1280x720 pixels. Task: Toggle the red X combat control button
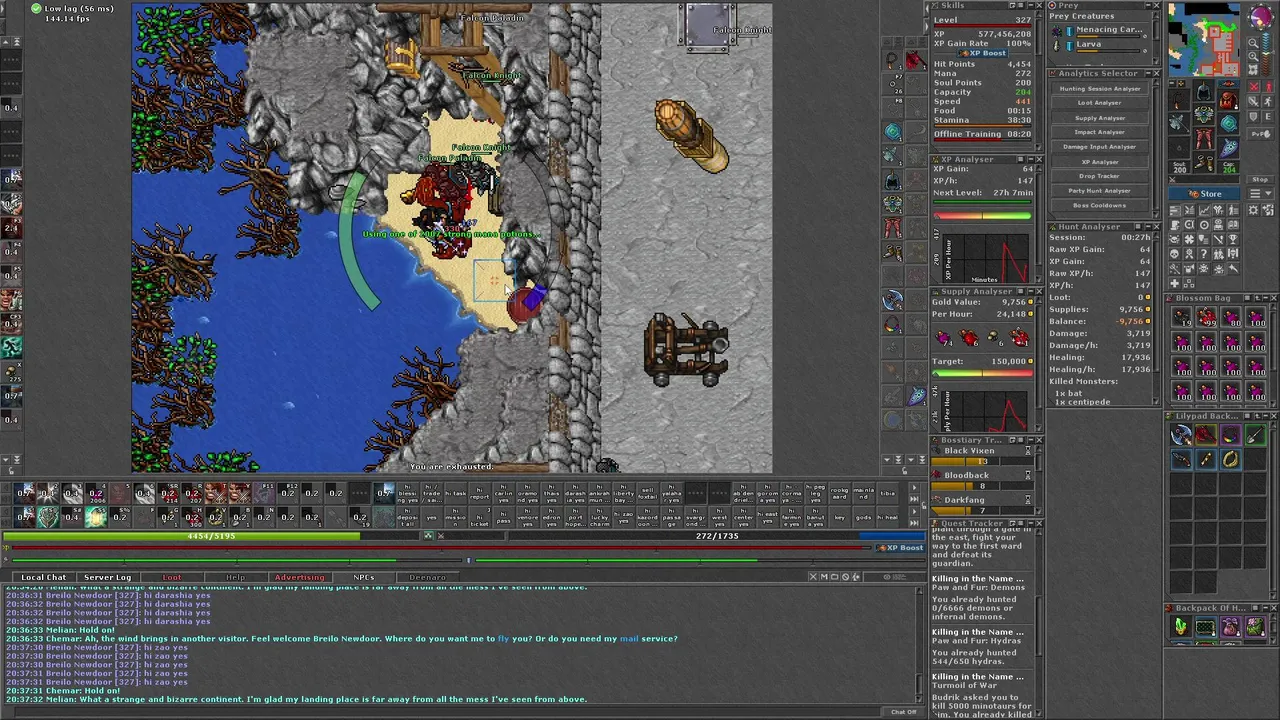(1253, 86)
